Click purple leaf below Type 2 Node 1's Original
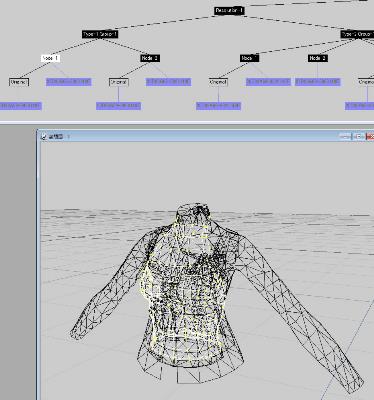Viewport: 374px width, 400px height. click(x=218, y=106)
